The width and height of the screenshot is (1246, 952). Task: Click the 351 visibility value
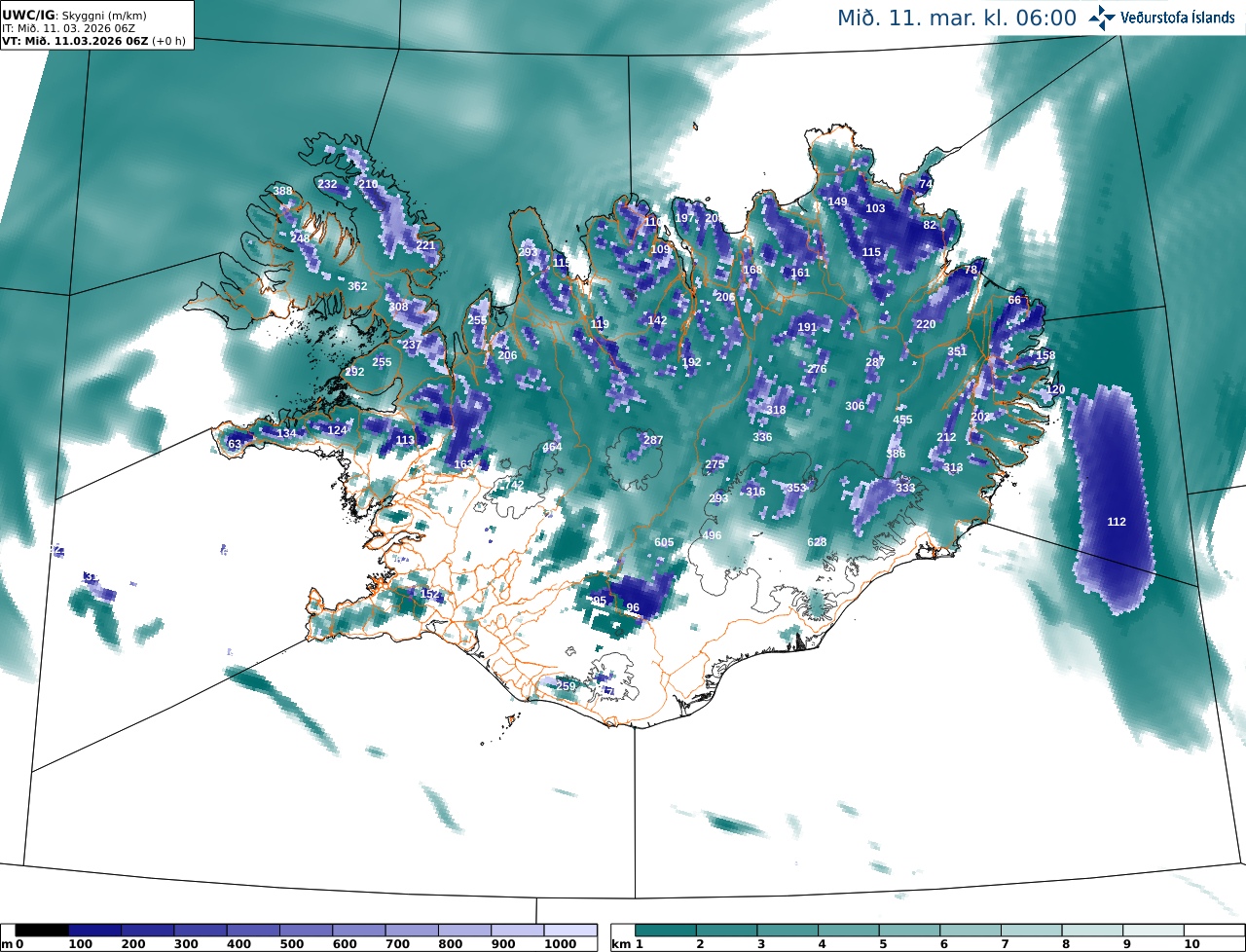(x=957, y=351)
